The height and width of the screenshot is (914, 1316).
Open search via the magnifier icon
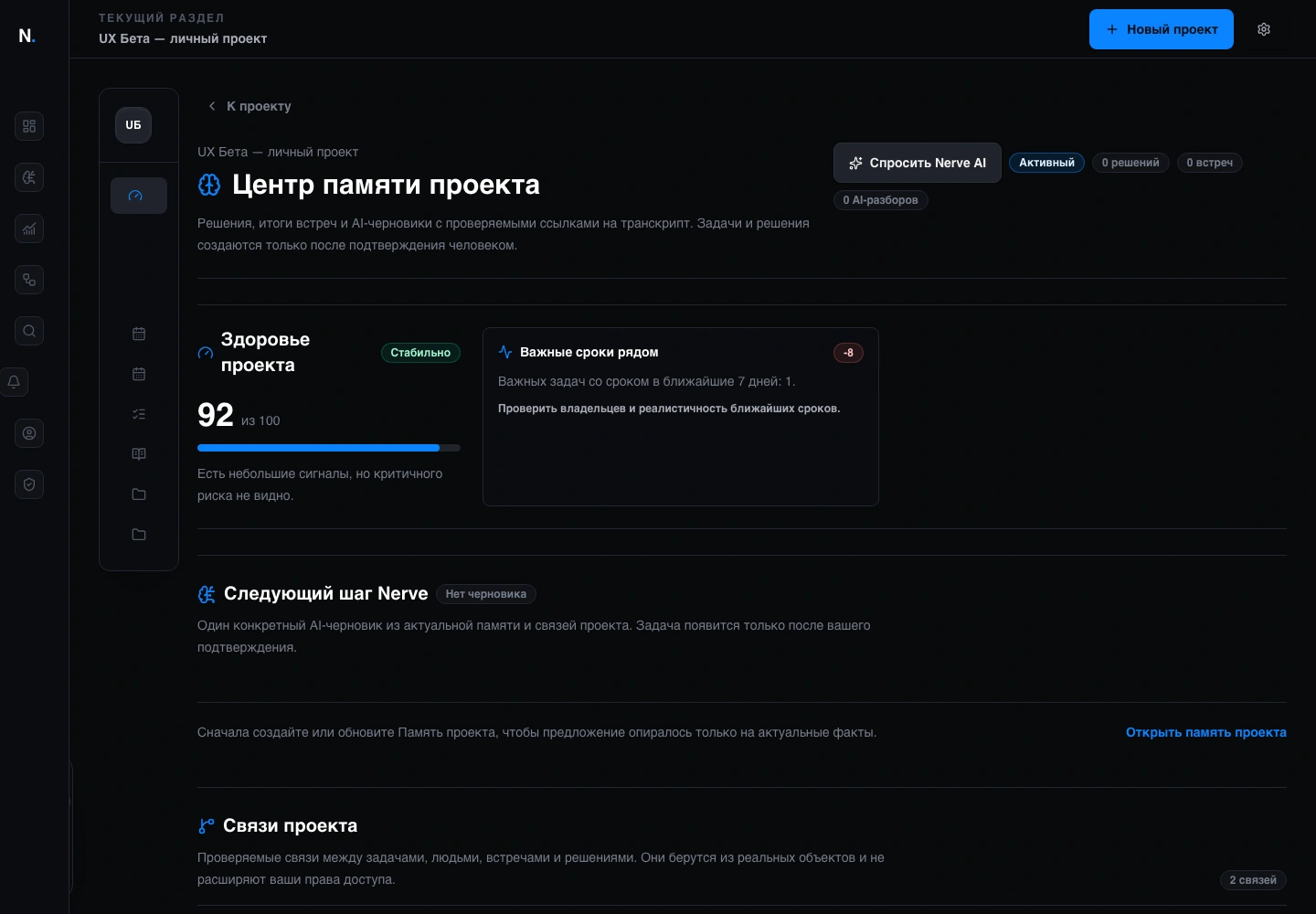[29, 331]
